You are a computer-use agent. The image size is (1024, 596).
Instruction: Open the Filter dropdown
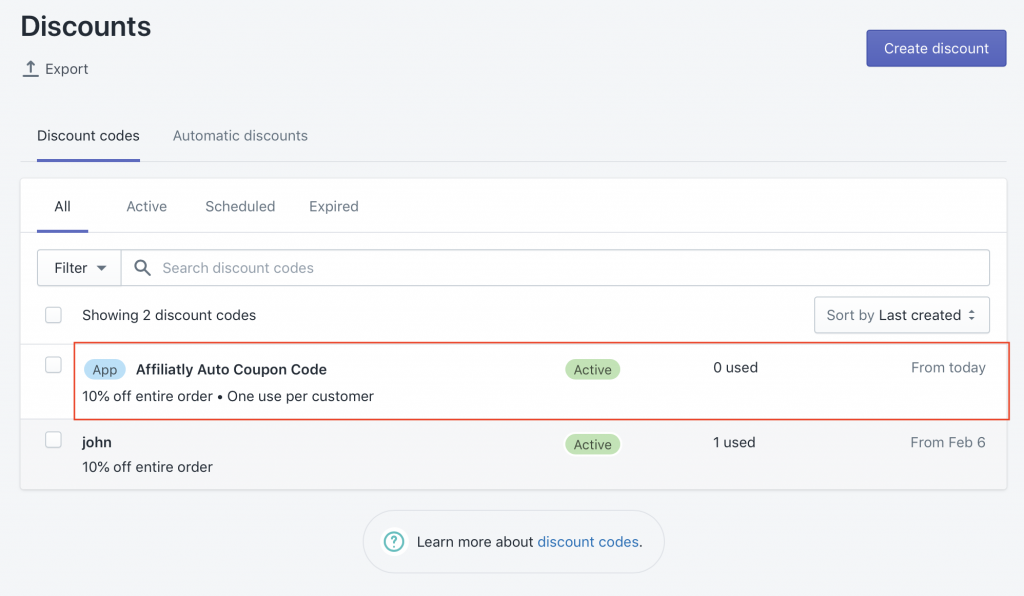click(x=79, y=268)
